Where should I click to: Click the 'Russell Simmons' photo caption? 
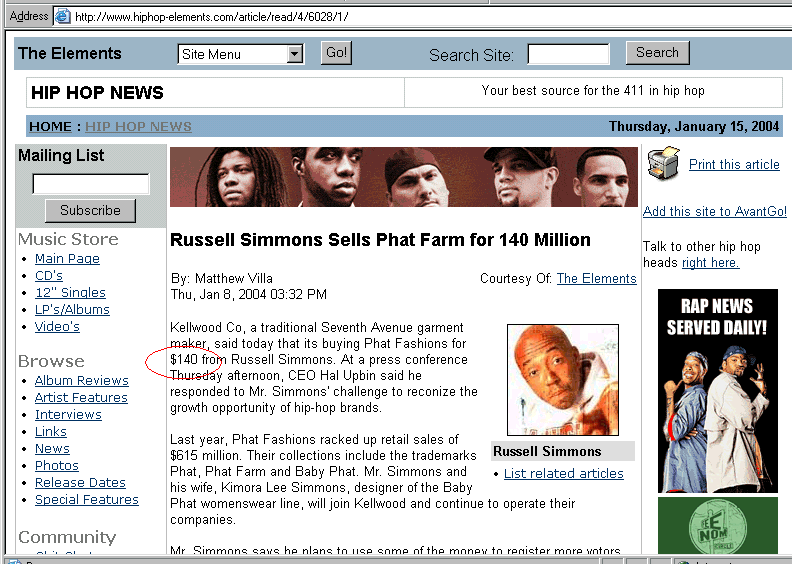point(547,451)
